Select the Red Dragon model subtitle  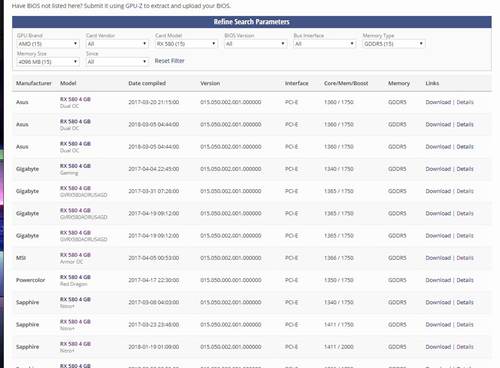point(74,284)
